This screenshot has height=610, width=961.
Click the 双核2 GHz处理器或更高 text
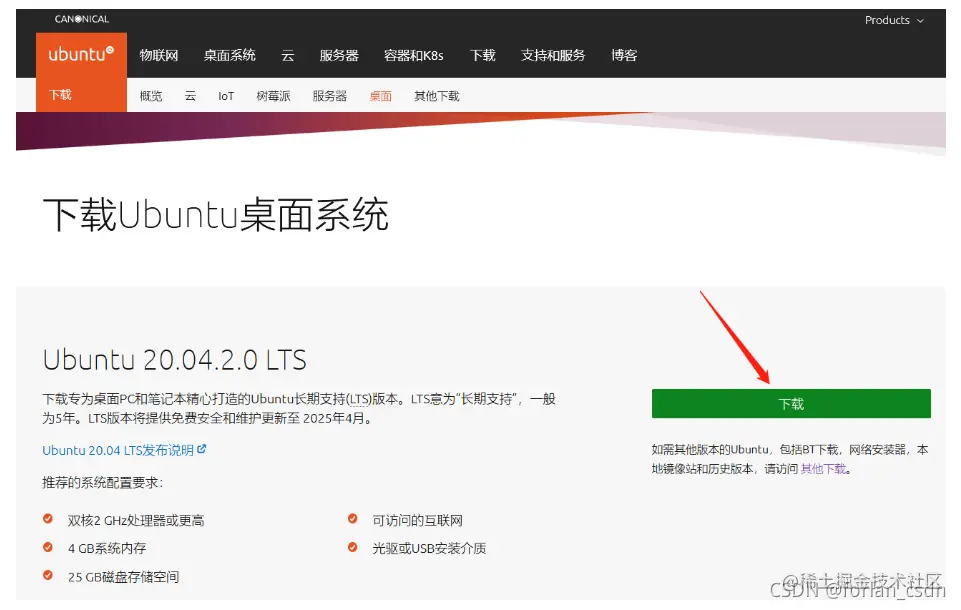click(136, 520)
